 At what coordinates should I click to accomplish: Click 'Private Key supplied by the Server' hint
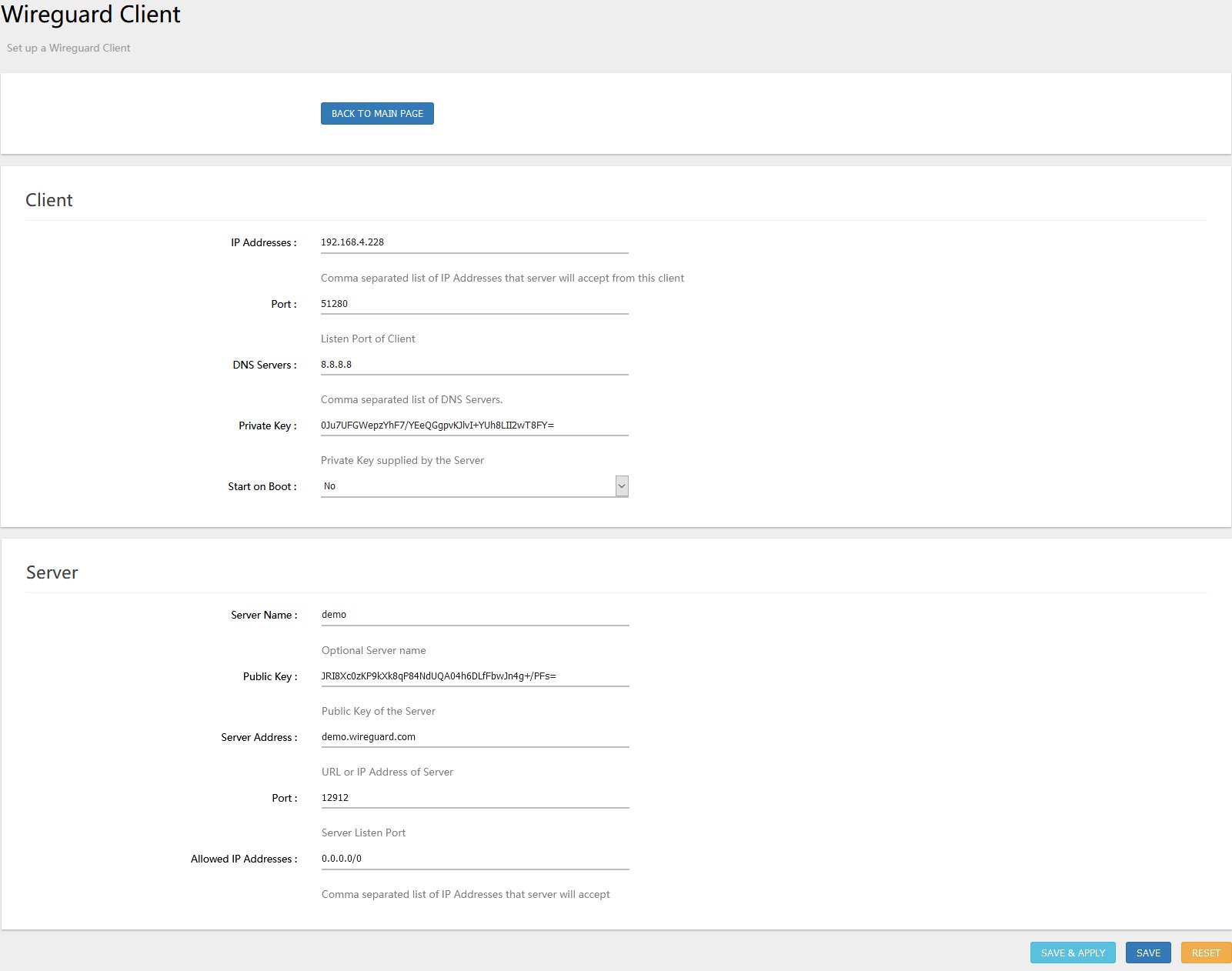pyautogui.click(x=402, y=460)
